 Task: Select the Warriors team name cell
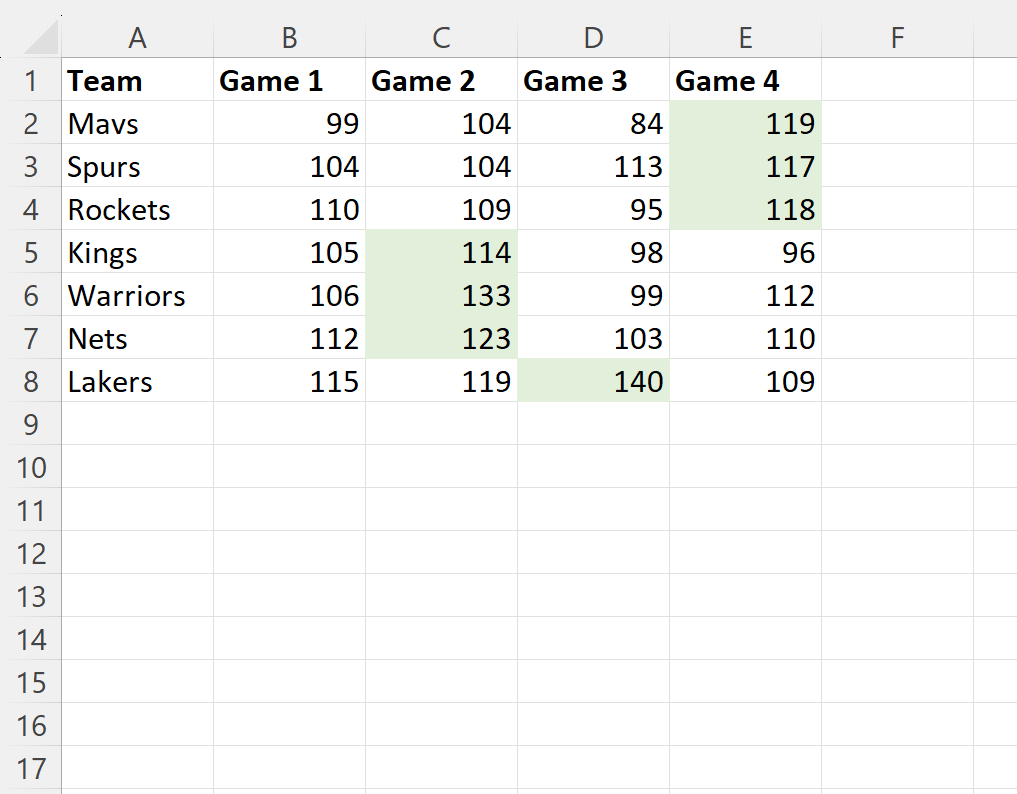[137, 295]
